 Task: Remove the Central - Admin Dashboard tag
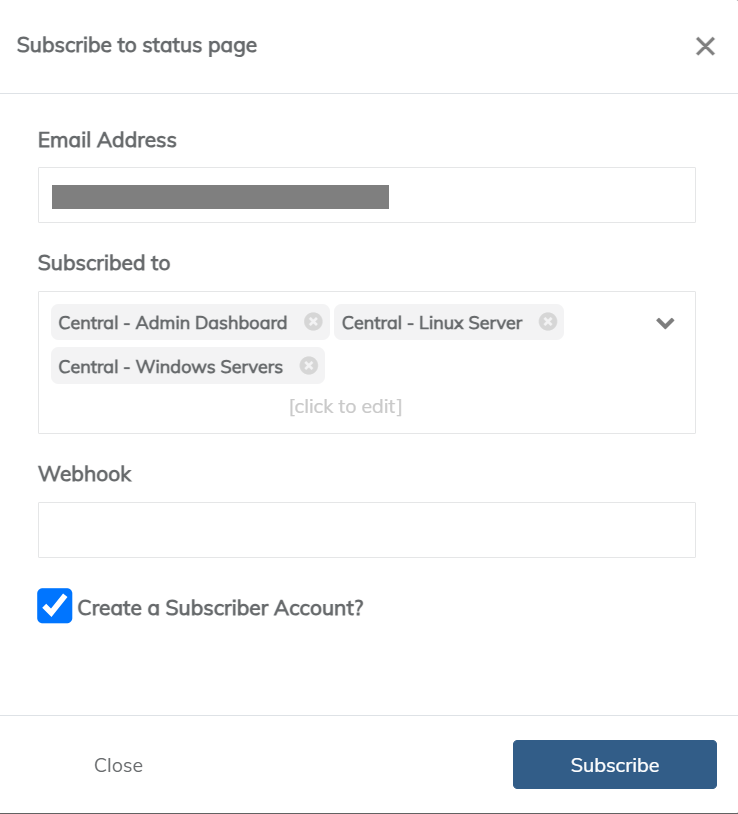pos(313,322)
